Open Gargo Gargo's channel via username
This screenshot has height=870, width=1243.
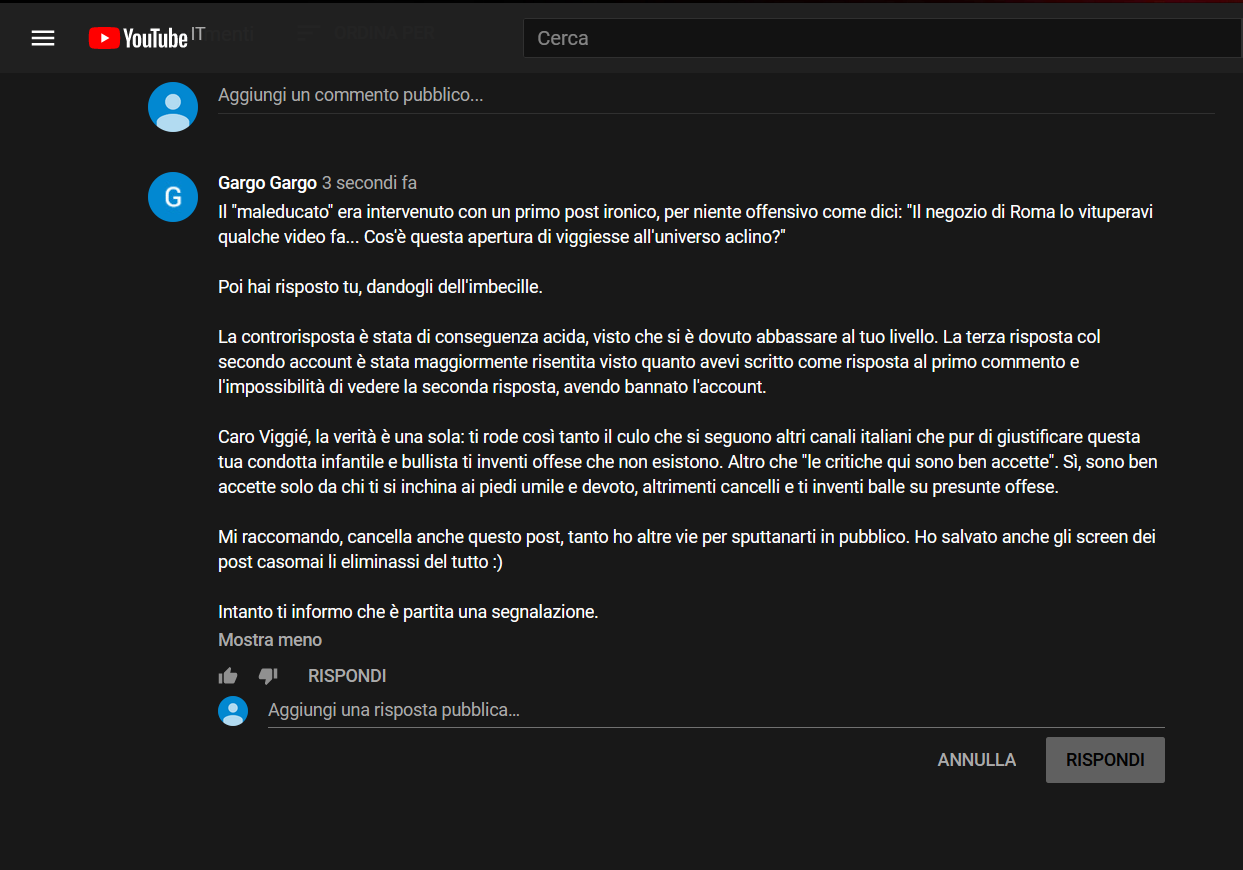coord(267,183)
